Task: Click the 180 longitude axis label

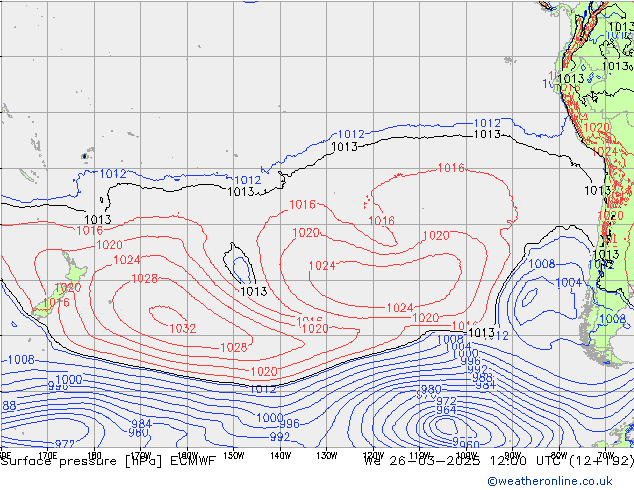Action: [x=94, y=456]
